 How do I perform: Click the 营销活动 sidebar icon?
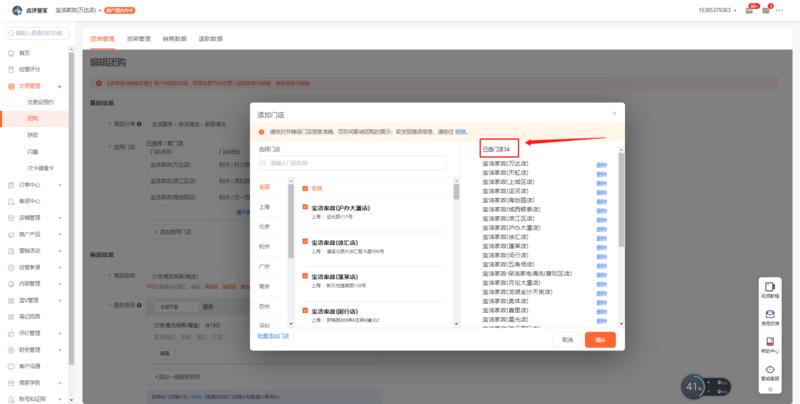[11, 251]
